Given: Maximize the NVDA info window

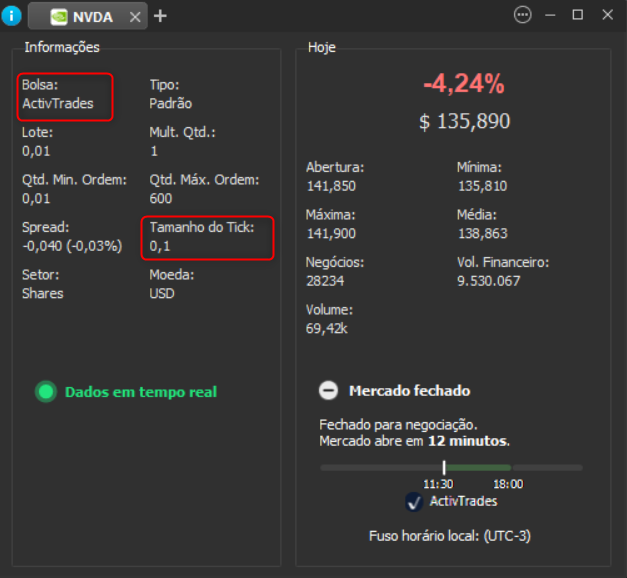Looking at the screenshot, I should [577, 15].
